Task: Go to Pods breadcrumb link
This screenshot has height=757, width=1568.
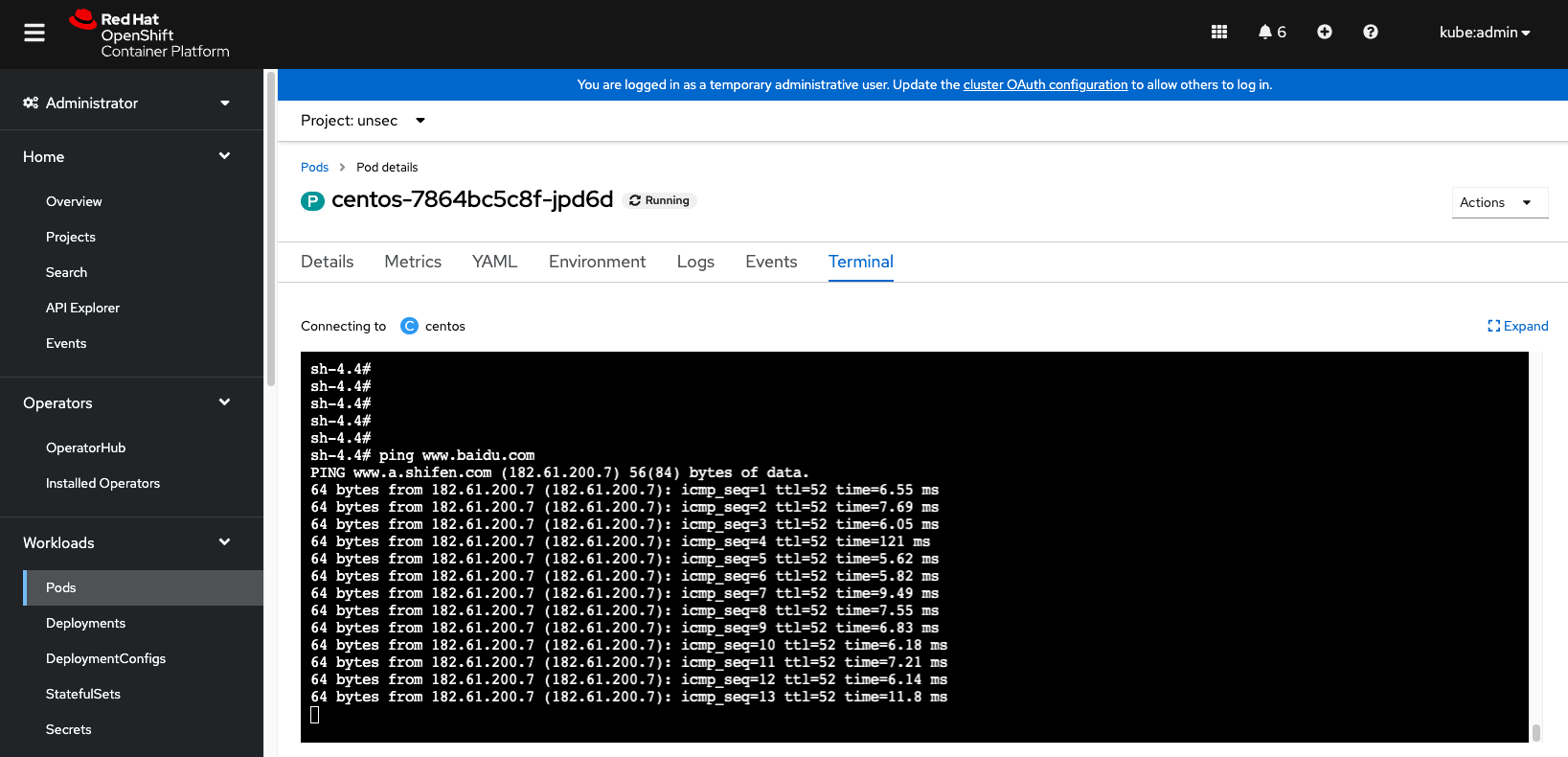Action: point(314,167)
